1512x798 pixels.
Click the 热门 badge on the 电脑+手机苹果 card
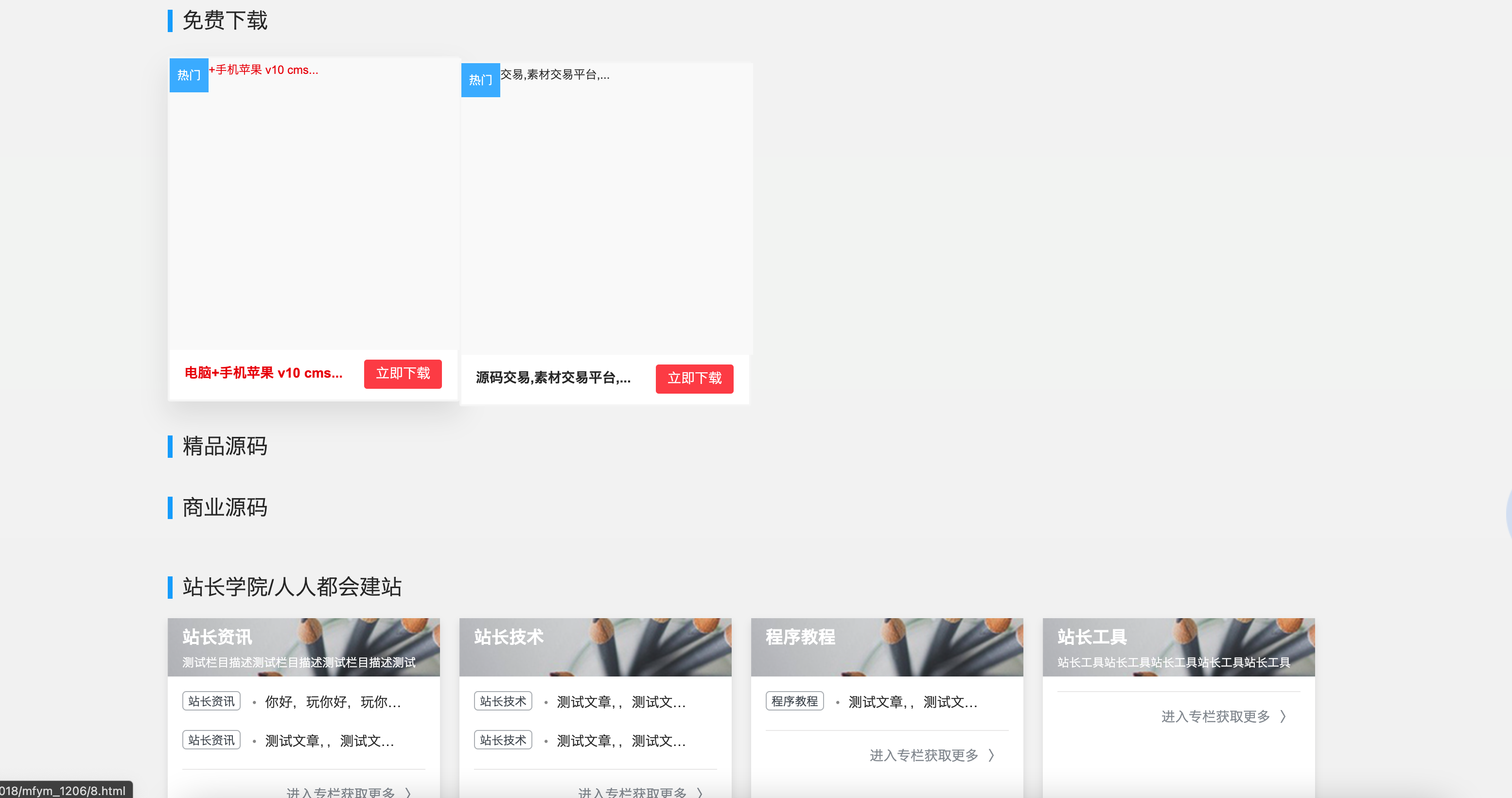click(x=189, y=75)
